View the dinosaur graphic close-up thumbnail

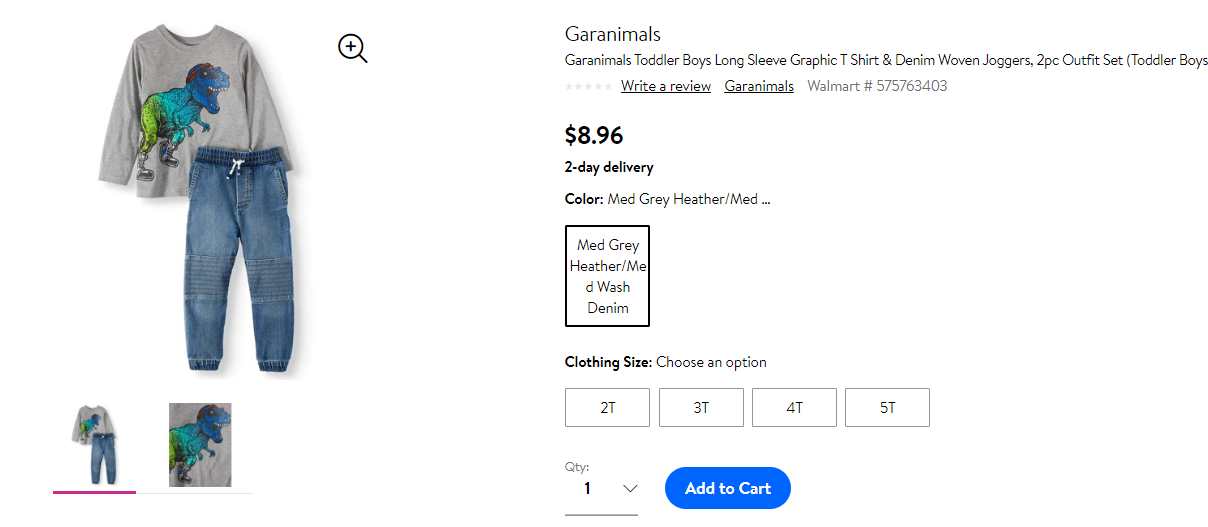pos(200,445)
